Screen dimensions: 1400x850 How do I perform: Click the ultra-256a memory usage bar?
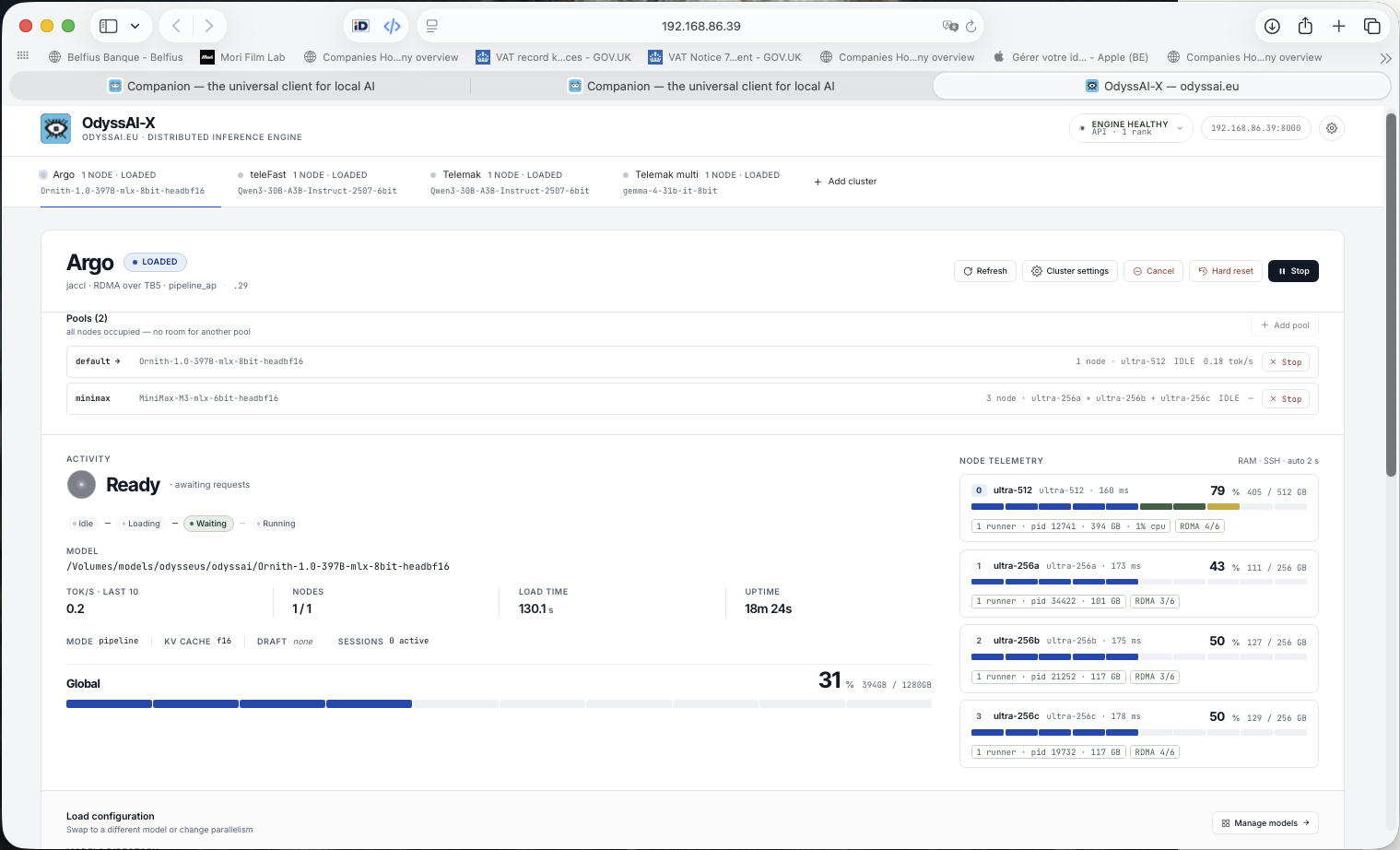tap(1139, 582)
